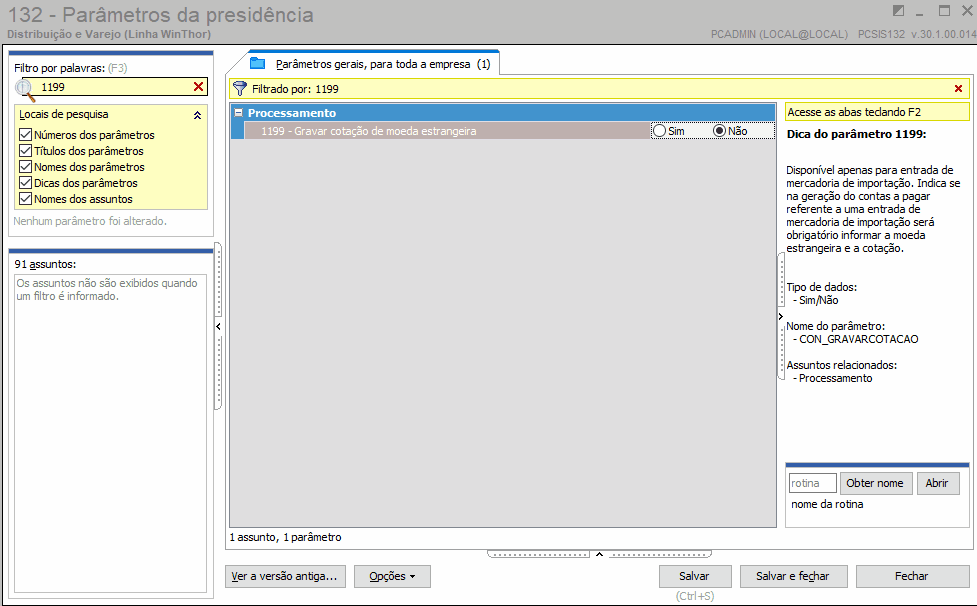Screen dimensions: 977x606
Task: Maximize the window
Action: [944, 11]
